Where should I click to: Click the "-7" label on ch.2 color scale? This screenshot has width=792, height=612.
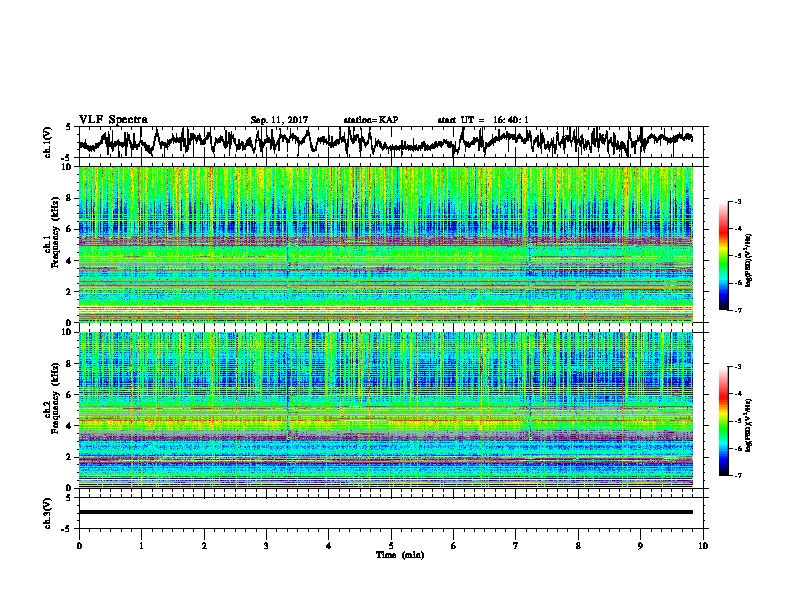(x=737, y=475)
